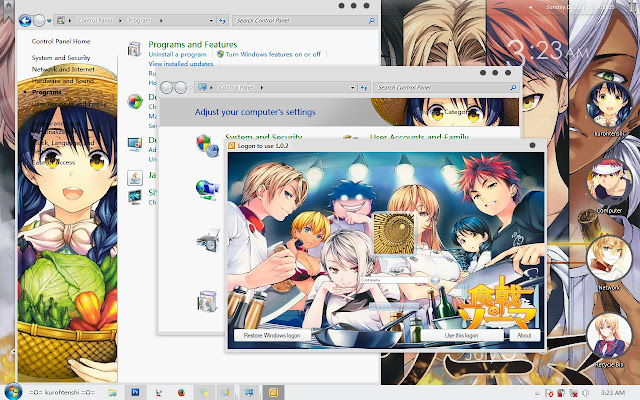Click Uninstall a program link
Image resolution: width=640 pixels, height=400 pixels.
[178, 54]
